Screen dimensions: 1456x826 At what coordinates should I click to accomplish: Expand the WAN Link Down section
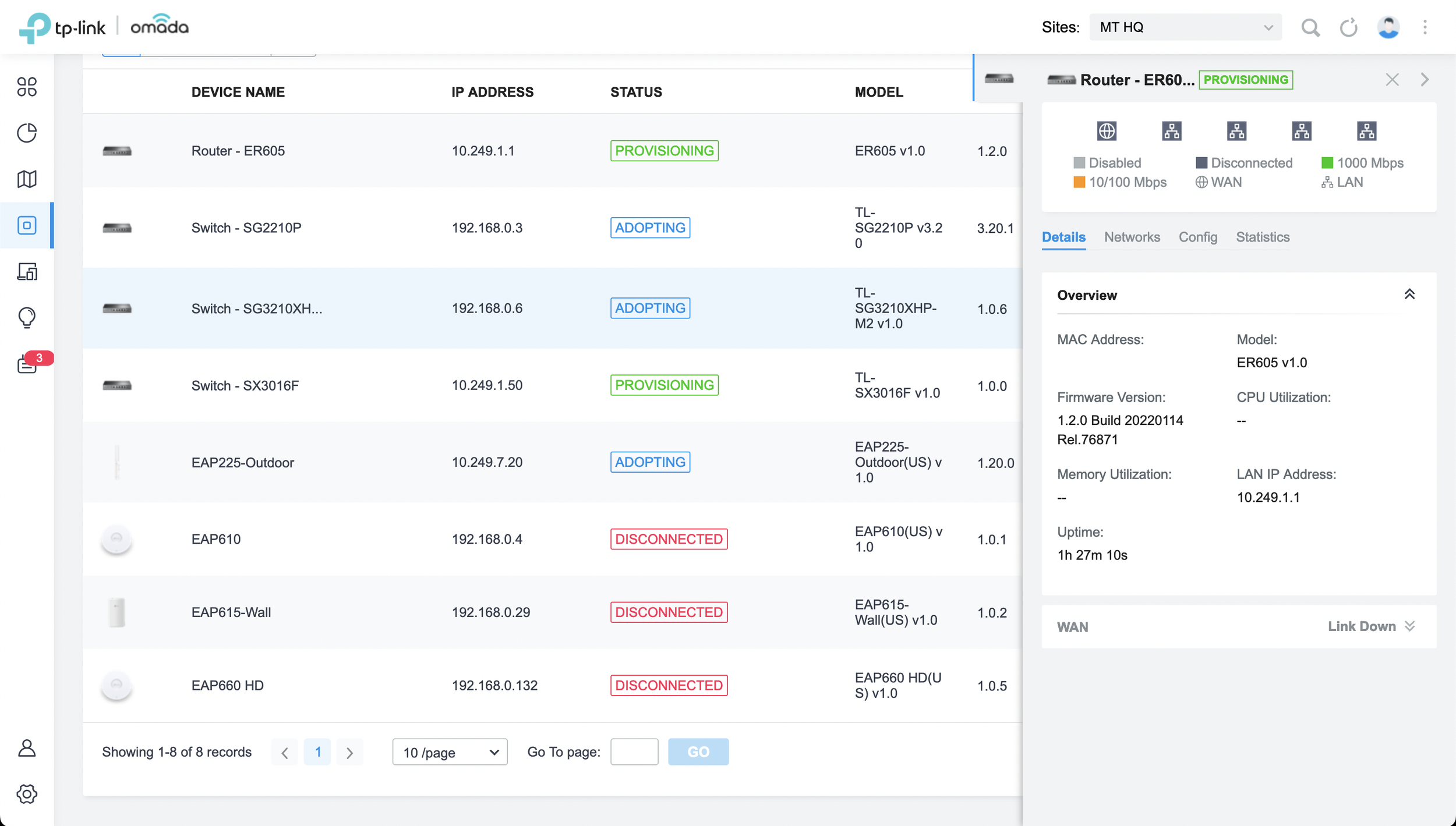click(1409, 626)
